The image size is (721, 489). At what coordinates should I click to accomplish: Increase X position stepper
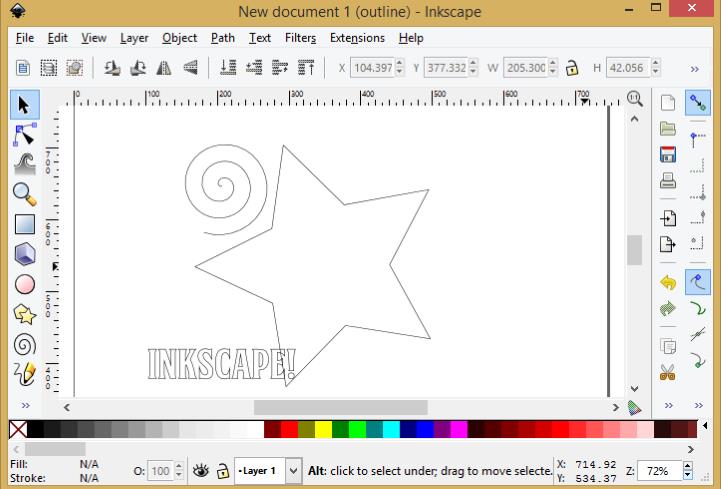[399, 63]
